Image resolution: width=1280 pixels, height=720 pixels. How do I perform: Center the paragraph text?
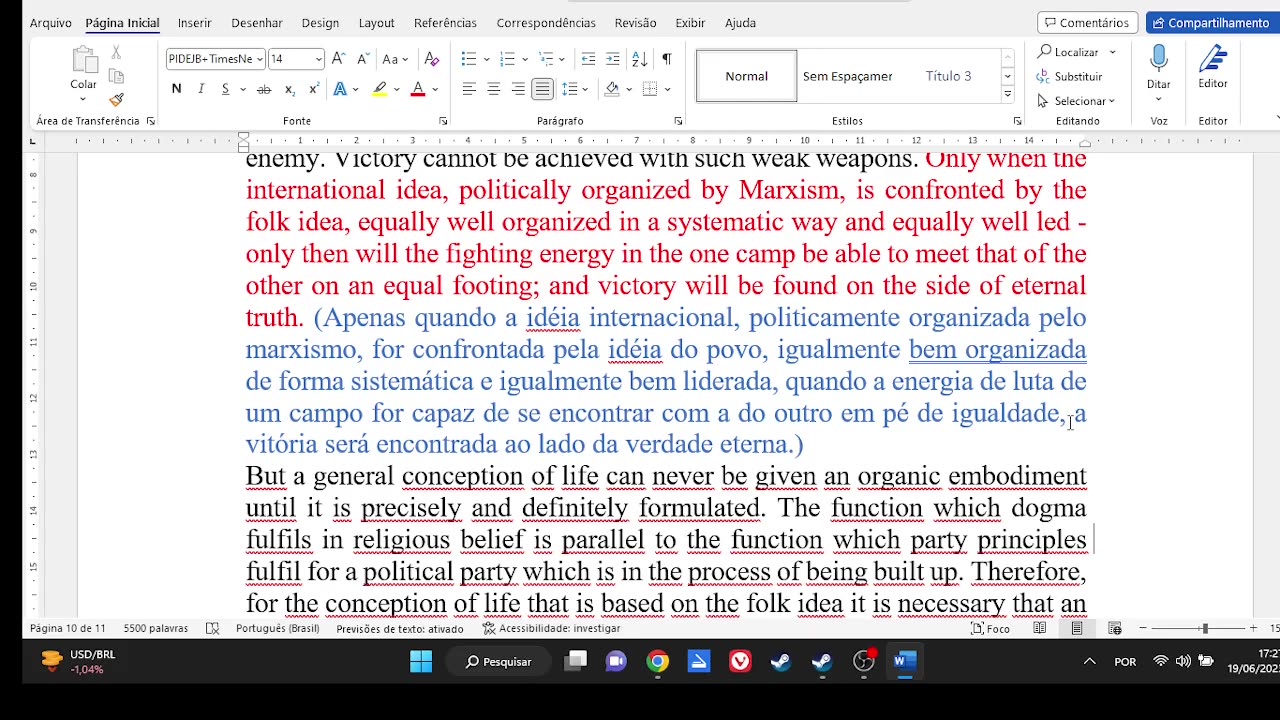493,89
